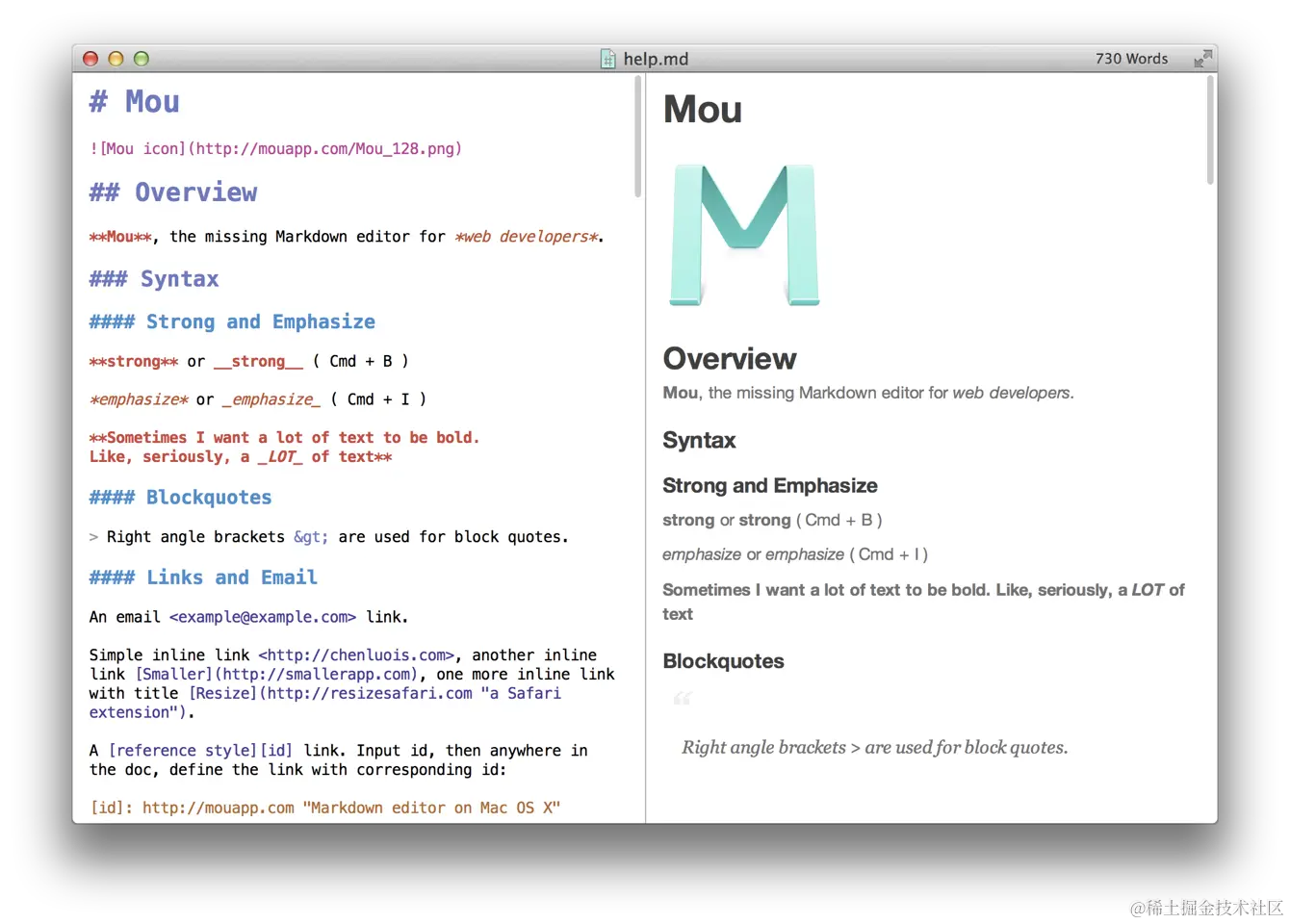Toggle fullscreen with the arrows icon
1290x924 pixels.
[x=1202, y=59]
